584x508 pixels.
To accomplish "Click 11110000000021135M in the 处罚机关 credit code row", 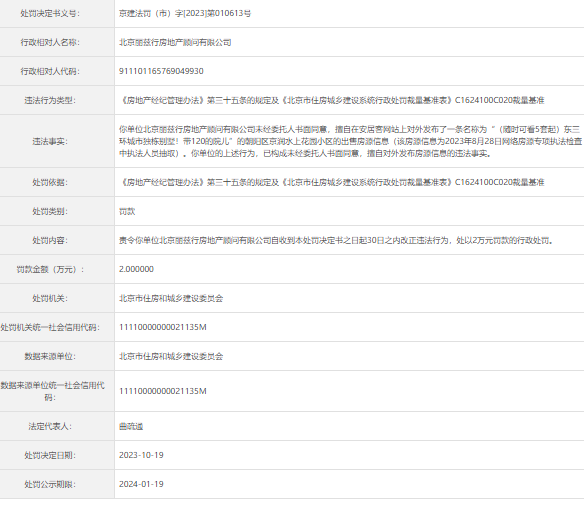I will coord(163,327).
